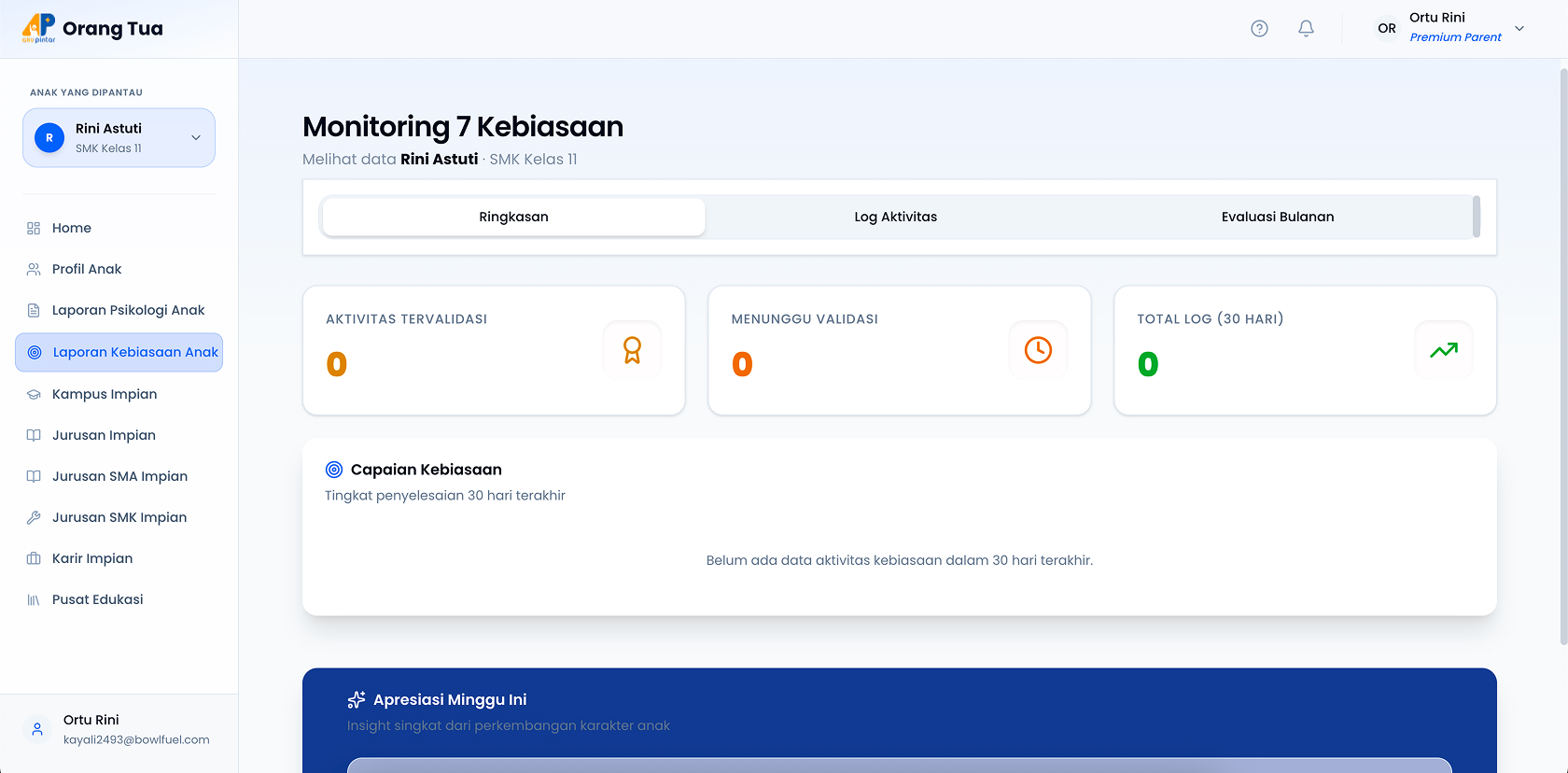Click the Monitoring 7 Kebiasaan heading

point(463,127)
